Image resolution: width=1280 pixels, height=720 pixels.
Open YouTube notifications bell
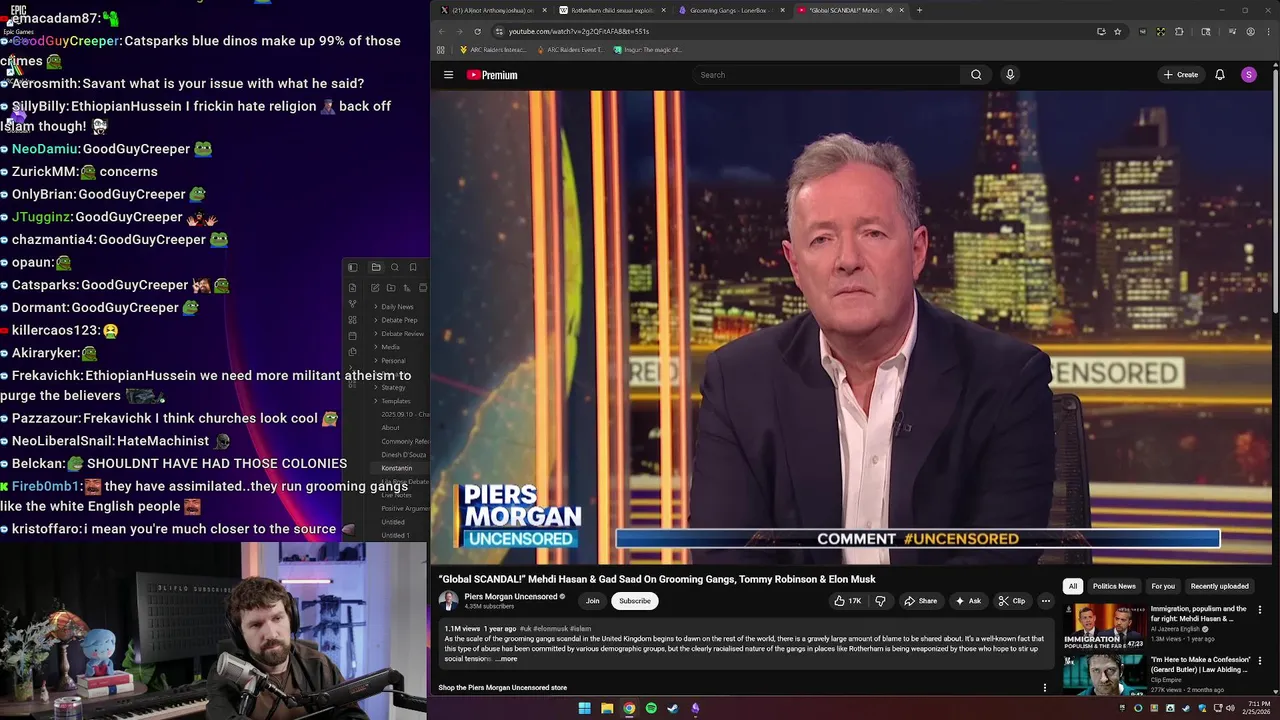[x=1220, y=75]
